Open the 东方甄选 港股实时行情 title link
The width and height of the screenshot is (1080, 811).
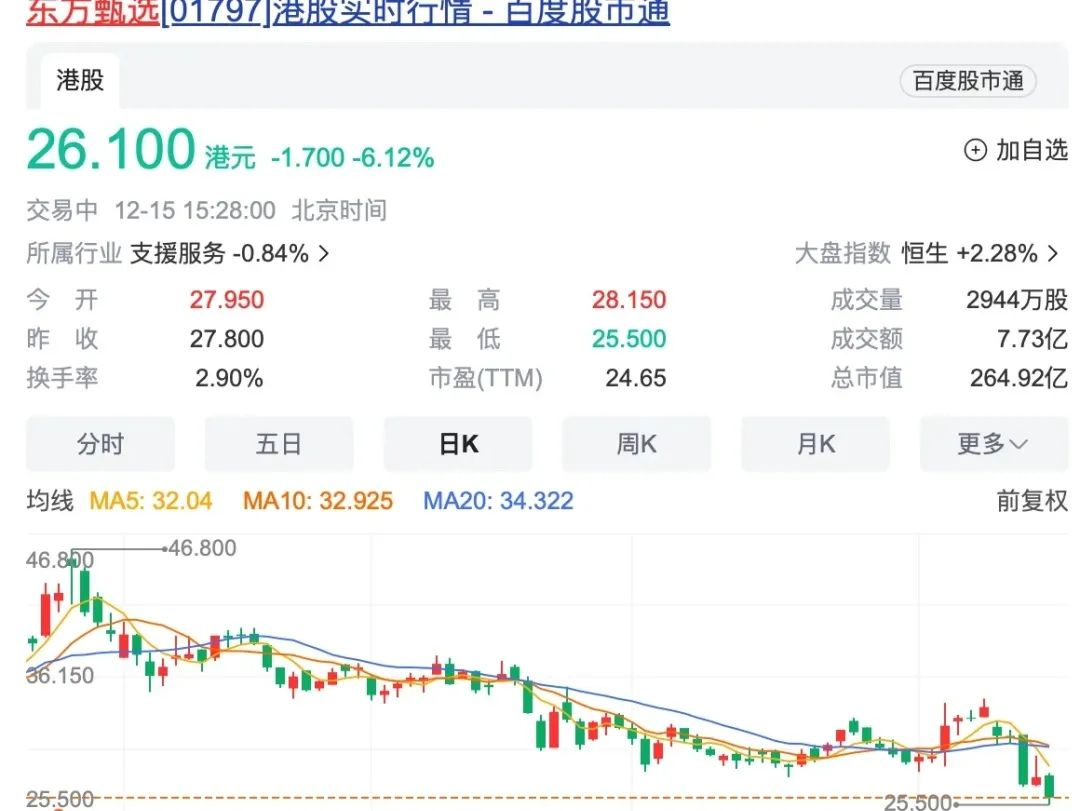pyautogui.click(x=348, y=12)
